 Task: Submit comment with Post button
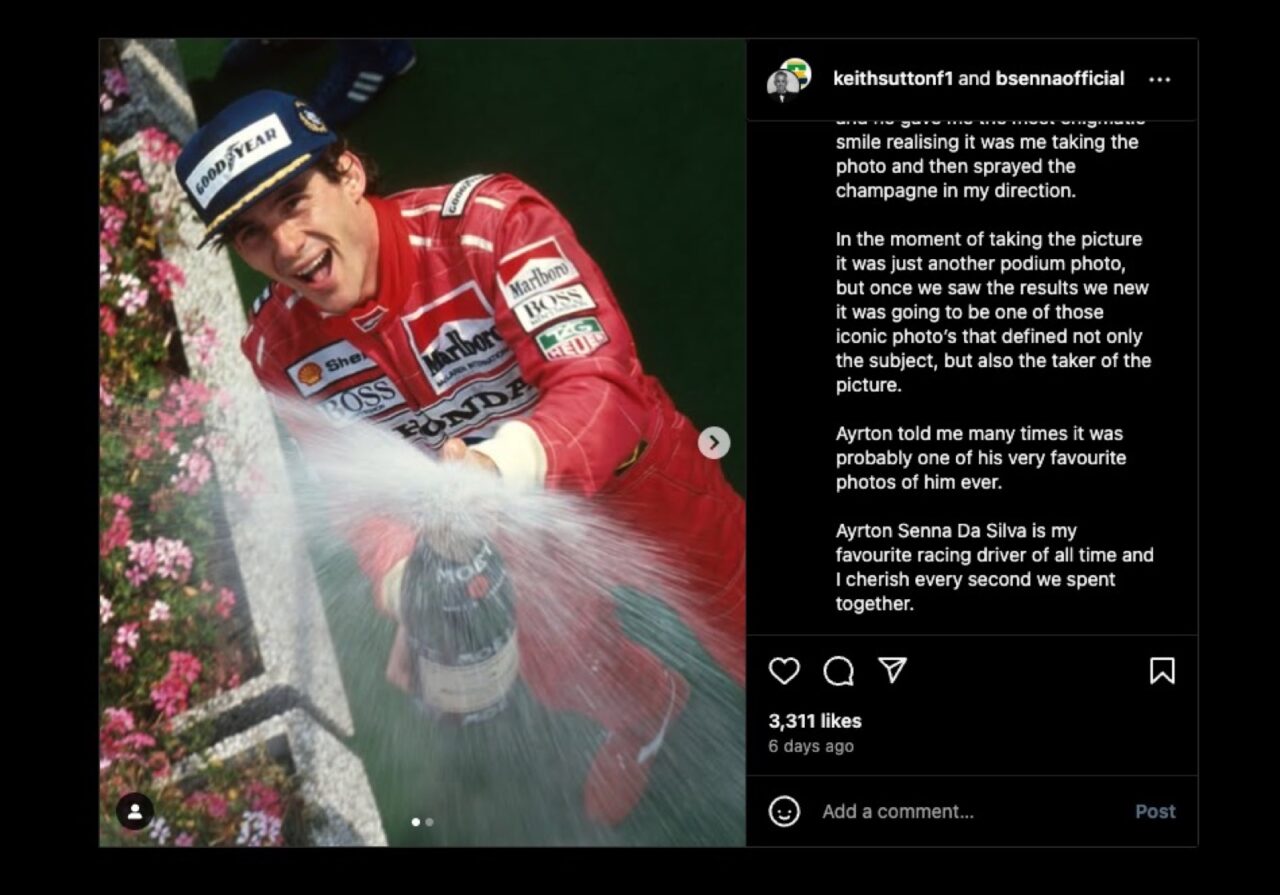(1155, 811)
